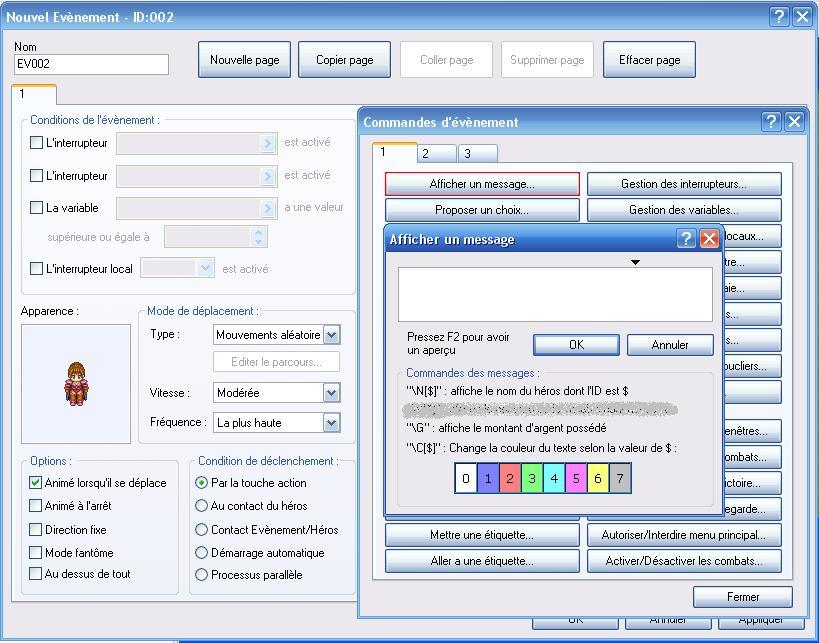Close the Afficher un message dialog
Viewport: 819px width, 643px height.
tap(709, 239)
